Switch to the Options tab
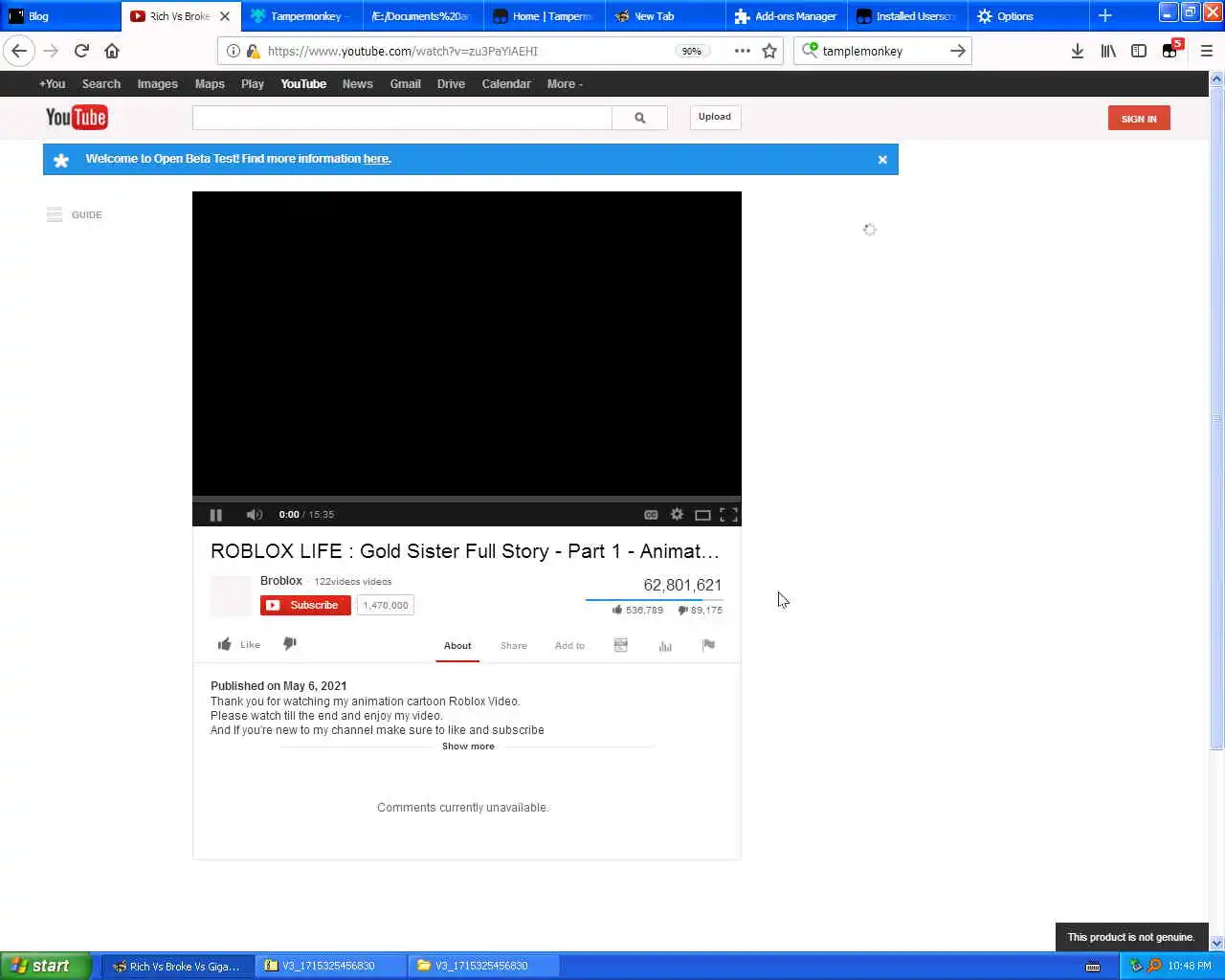Image resolution: width=1225 pixels, height=980 pixels. point(1028,15)
